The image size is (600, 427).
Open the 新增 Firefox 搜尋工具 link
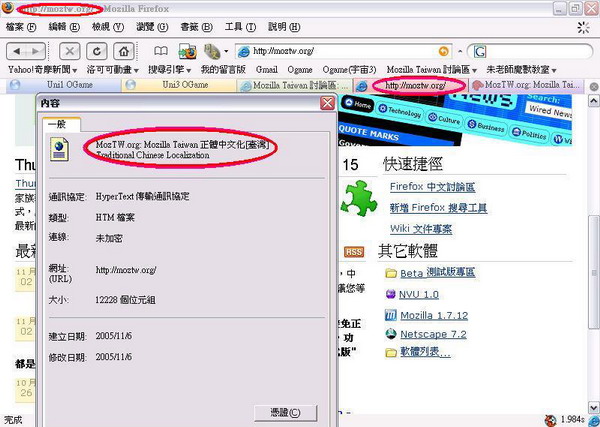[438, 208]
